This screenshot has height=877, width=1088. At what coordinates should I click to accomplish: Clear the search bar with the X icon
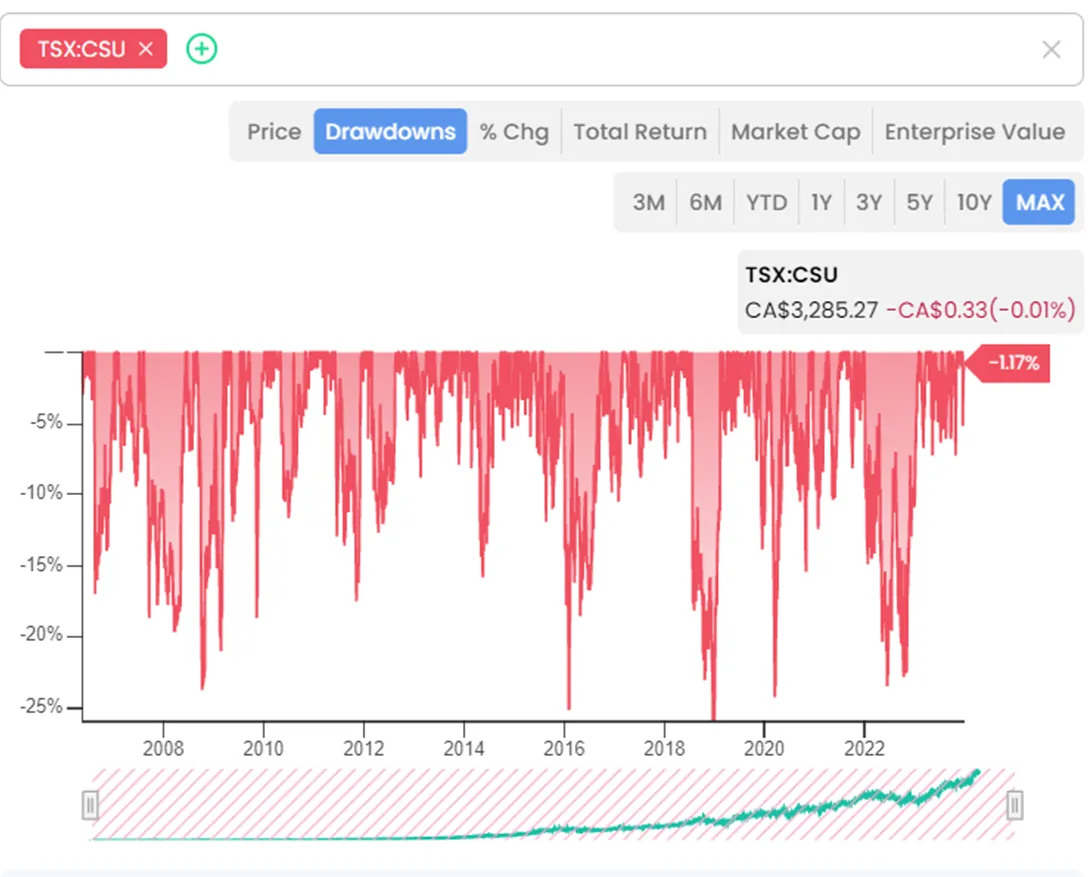pos(1051,49)
